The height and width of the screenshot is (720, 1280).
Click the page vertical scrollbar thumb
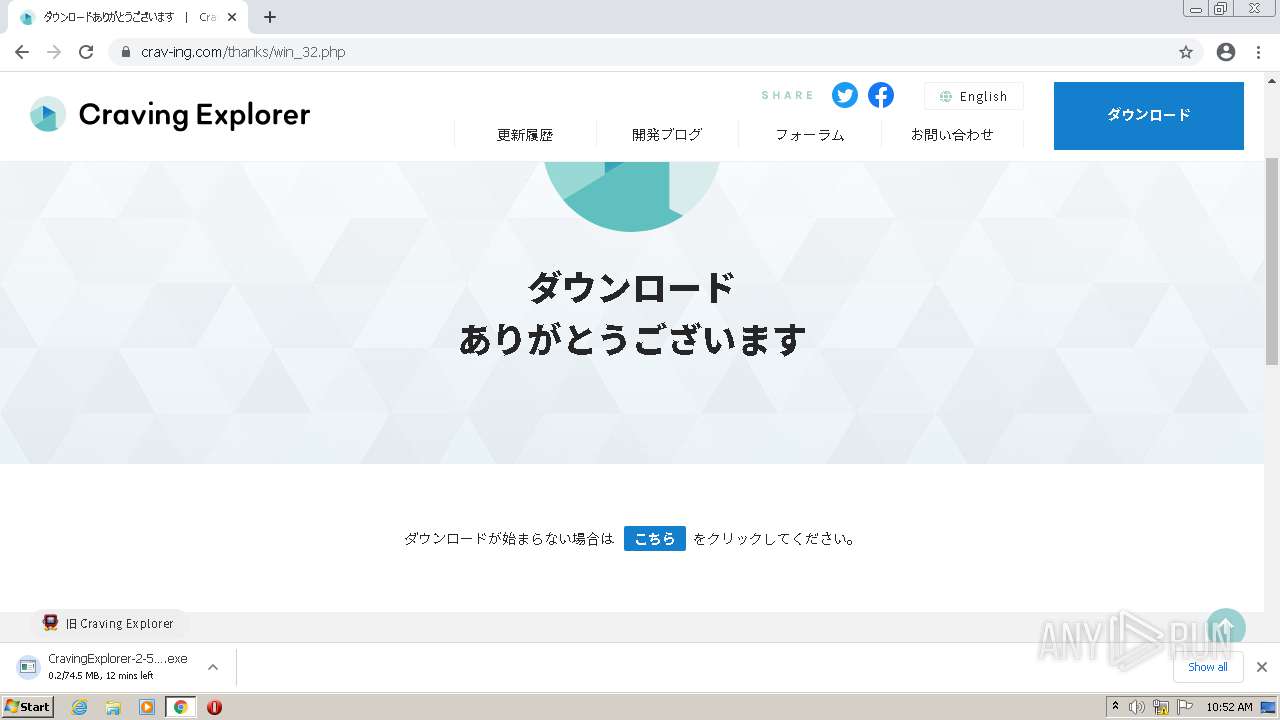[1272, 260]
